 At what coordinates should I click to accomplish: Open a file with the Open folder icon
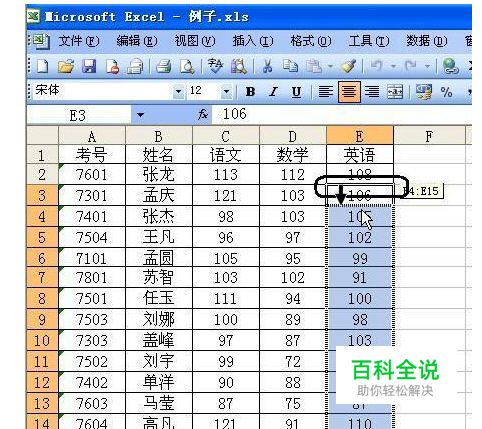[x=66, y=66]
